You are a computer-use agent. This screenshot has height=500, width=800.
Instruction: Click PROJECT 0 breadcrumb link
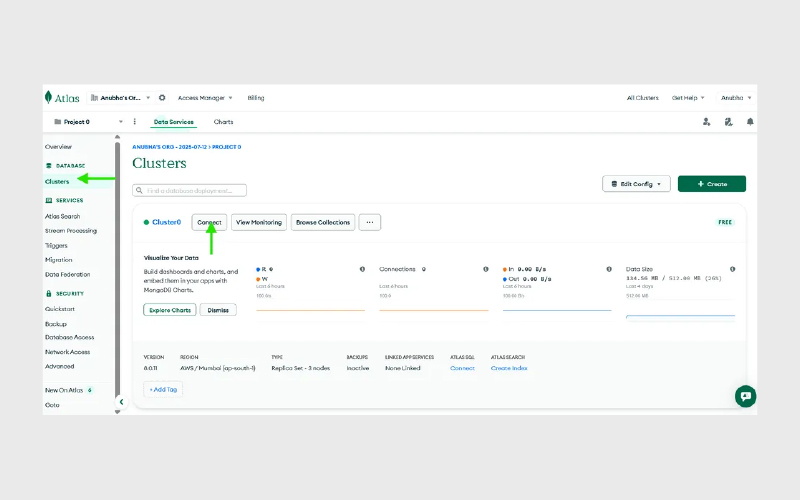(x=227, y=147)
